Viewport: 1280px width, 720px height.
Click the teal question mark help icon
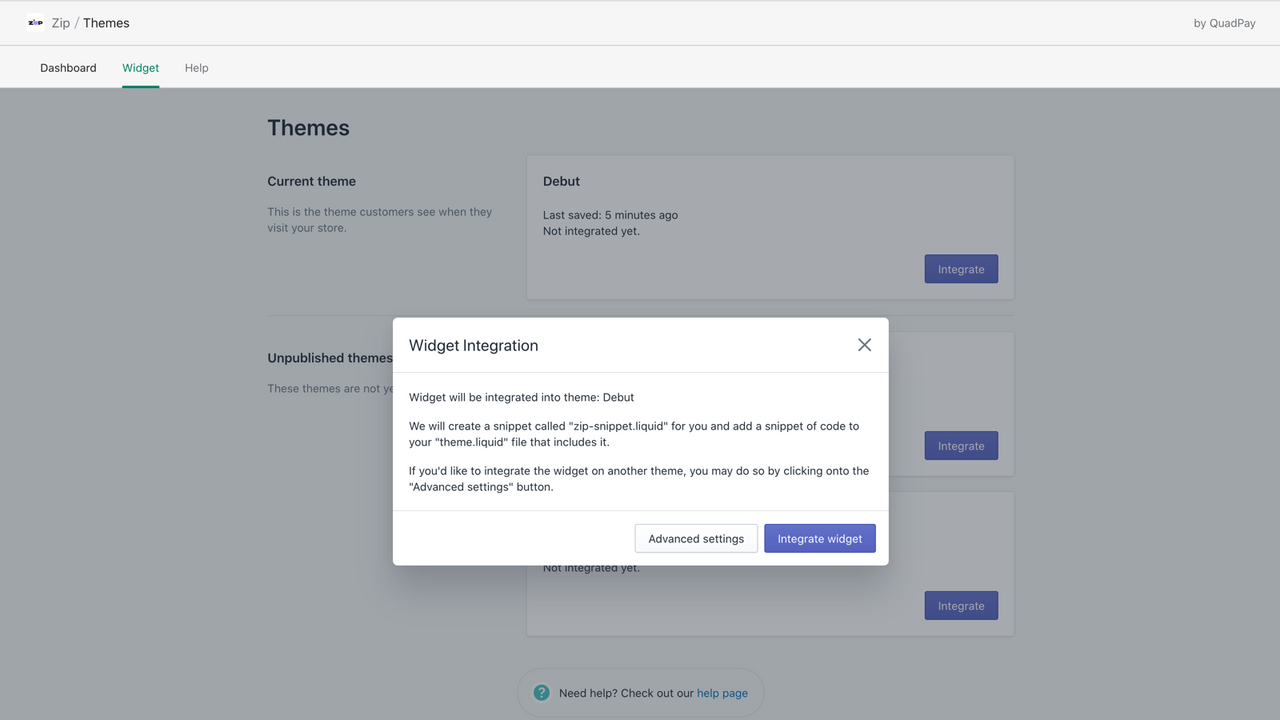541,692
